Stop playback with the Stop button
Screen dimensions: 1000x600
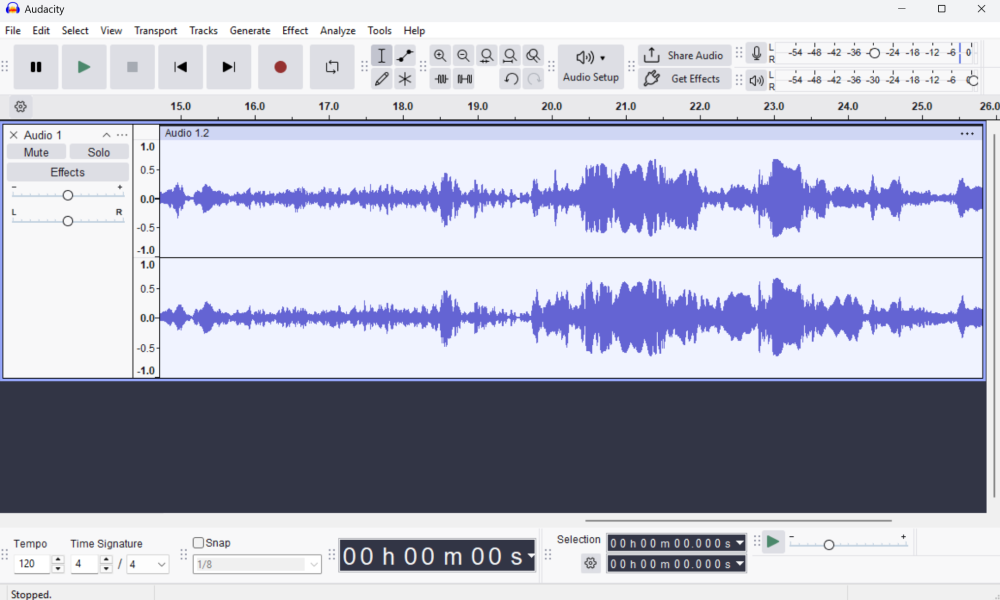click(x=132, y=67)
